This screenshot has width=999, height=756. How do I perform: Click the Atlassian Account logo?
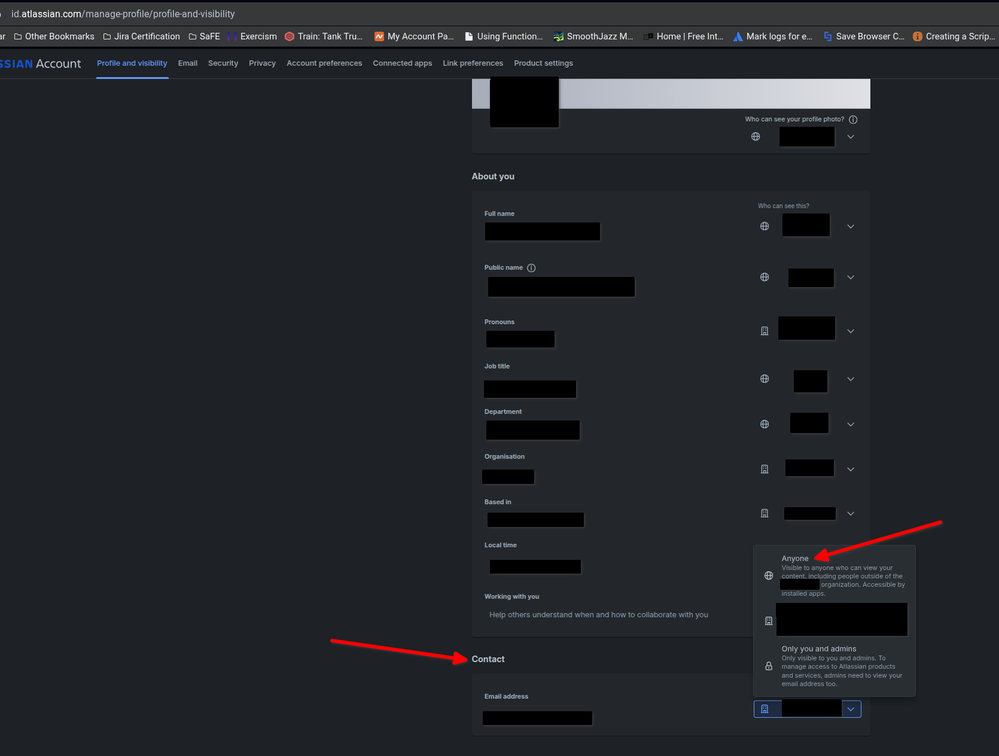40,64
